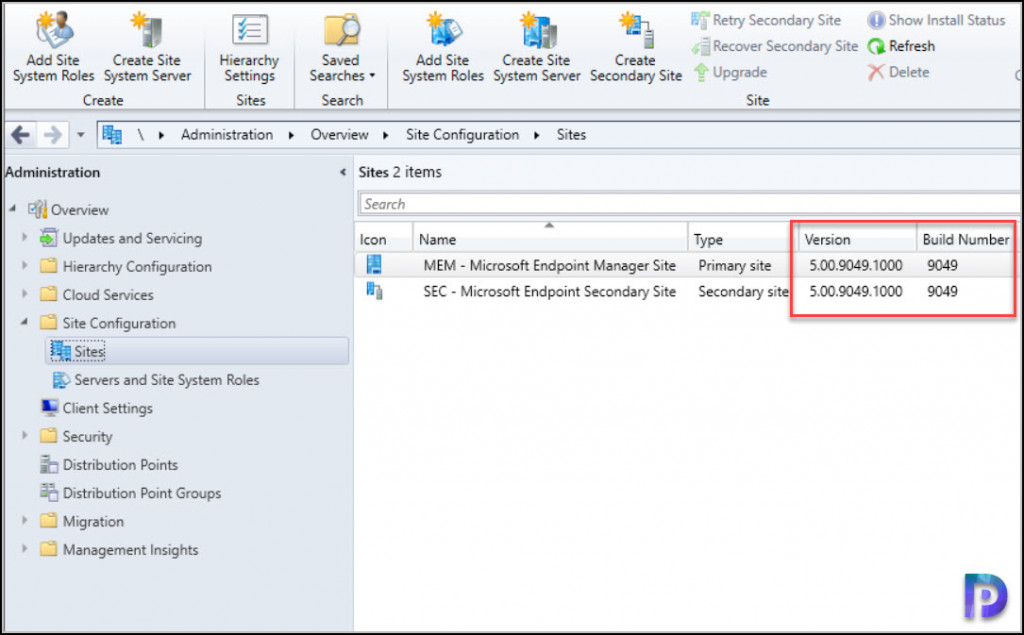Click Administration in the breadcrumb
This screenshot has width=1024, height=635.
pos(227,135)
